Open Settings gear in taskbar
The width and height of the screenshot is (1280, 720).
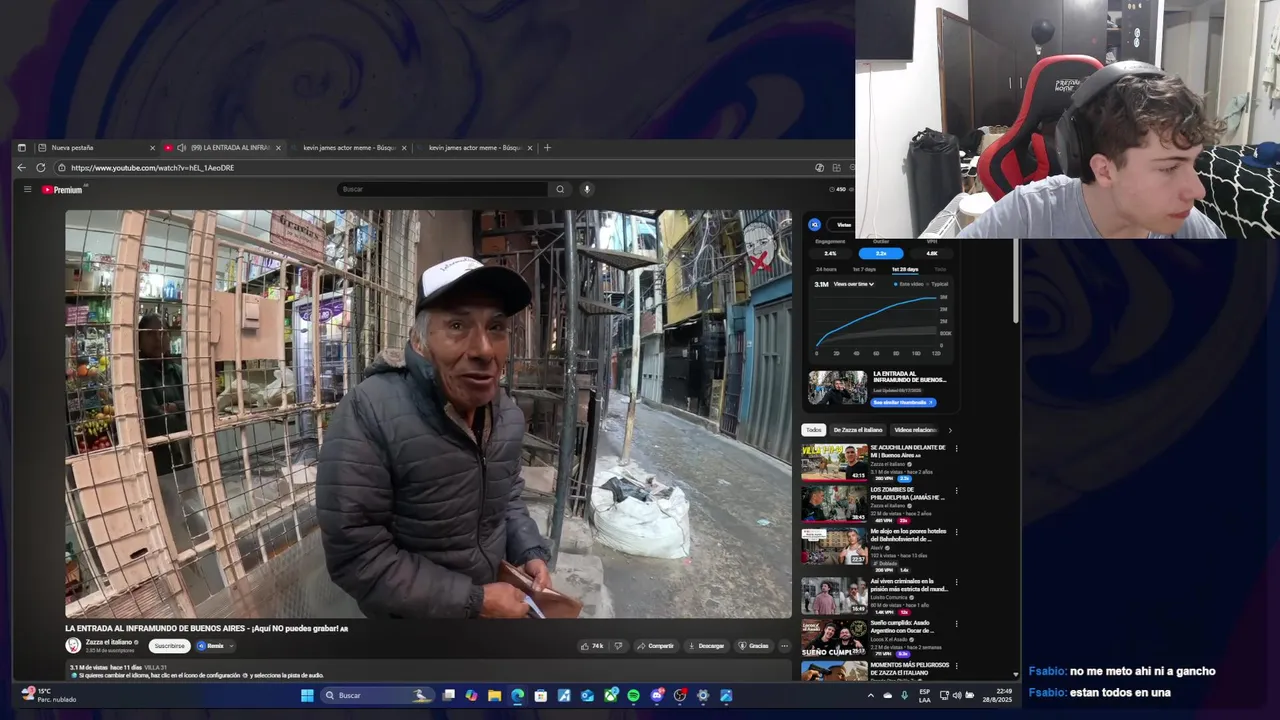(703, 695)
